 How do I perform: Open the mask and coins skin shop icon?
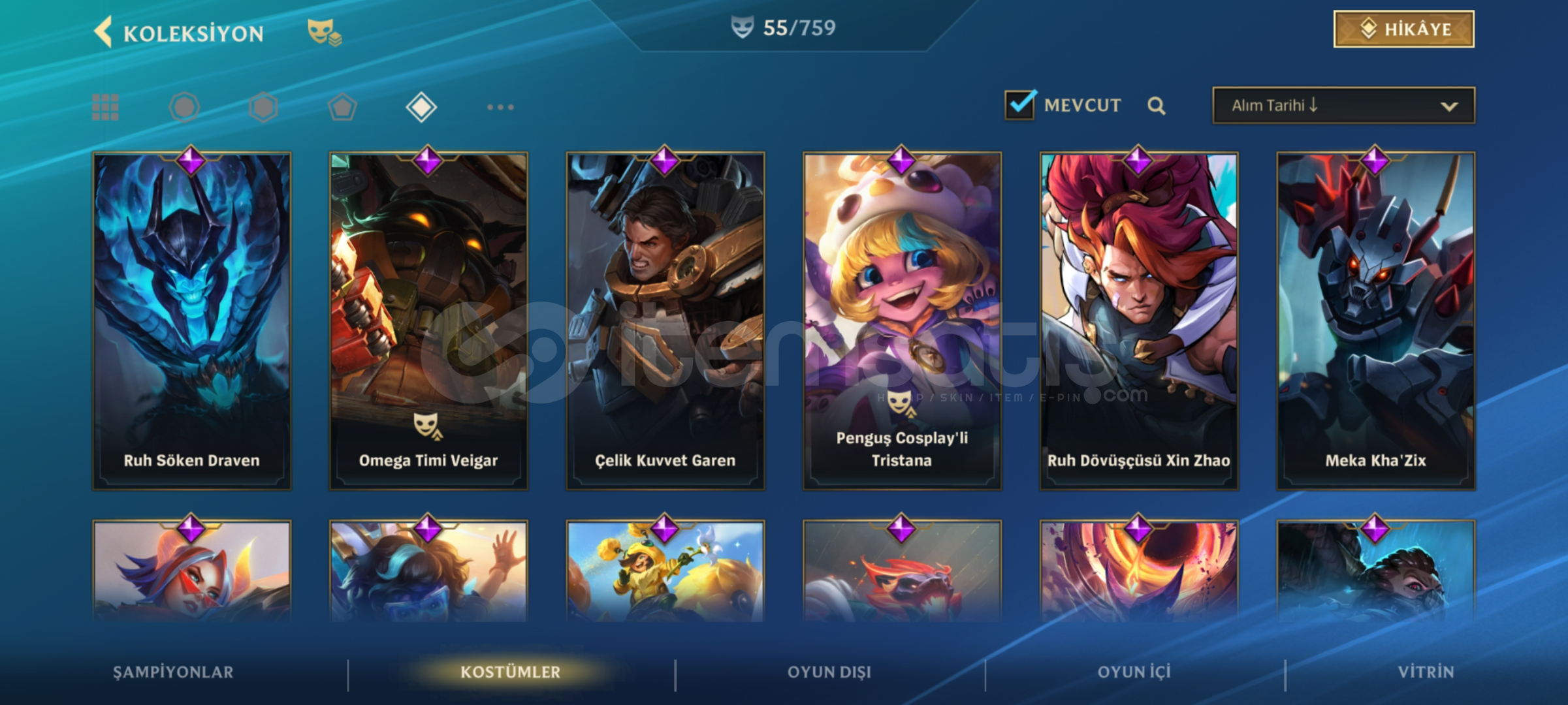coord(325,31)
